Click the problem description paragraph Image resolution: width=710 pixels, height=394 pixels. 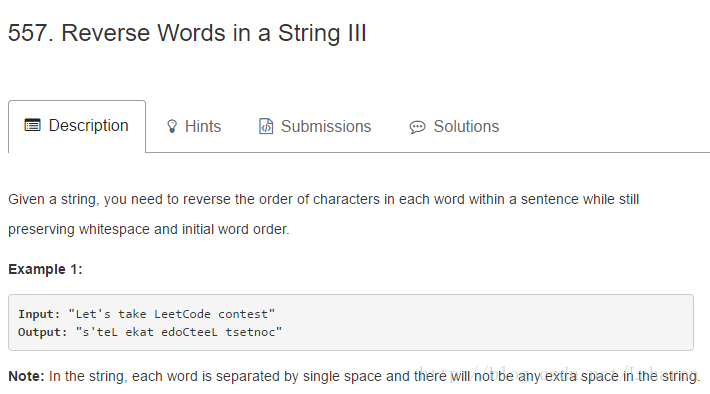[324, 214]
